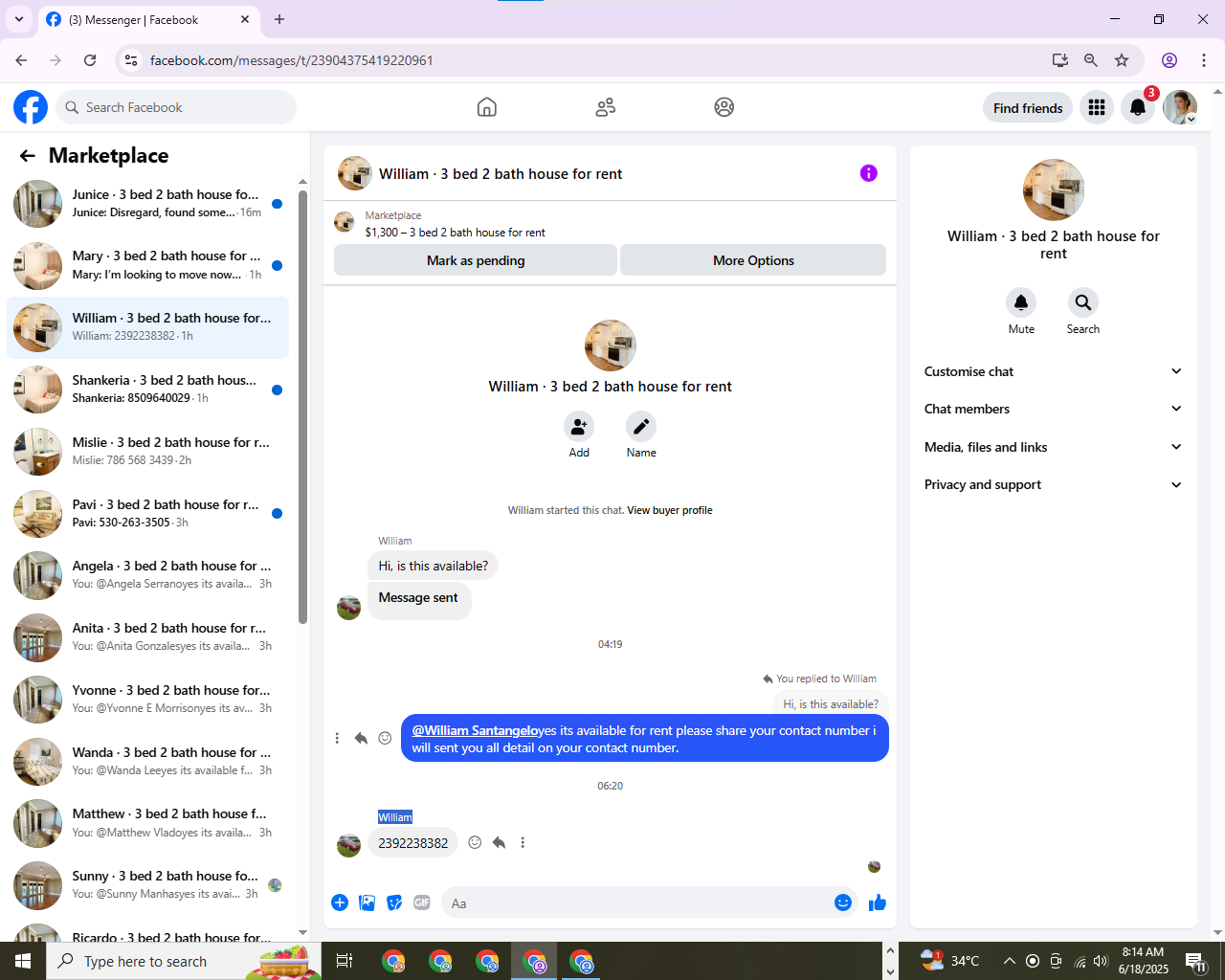Open conversation information purple icon

(869, 173)
